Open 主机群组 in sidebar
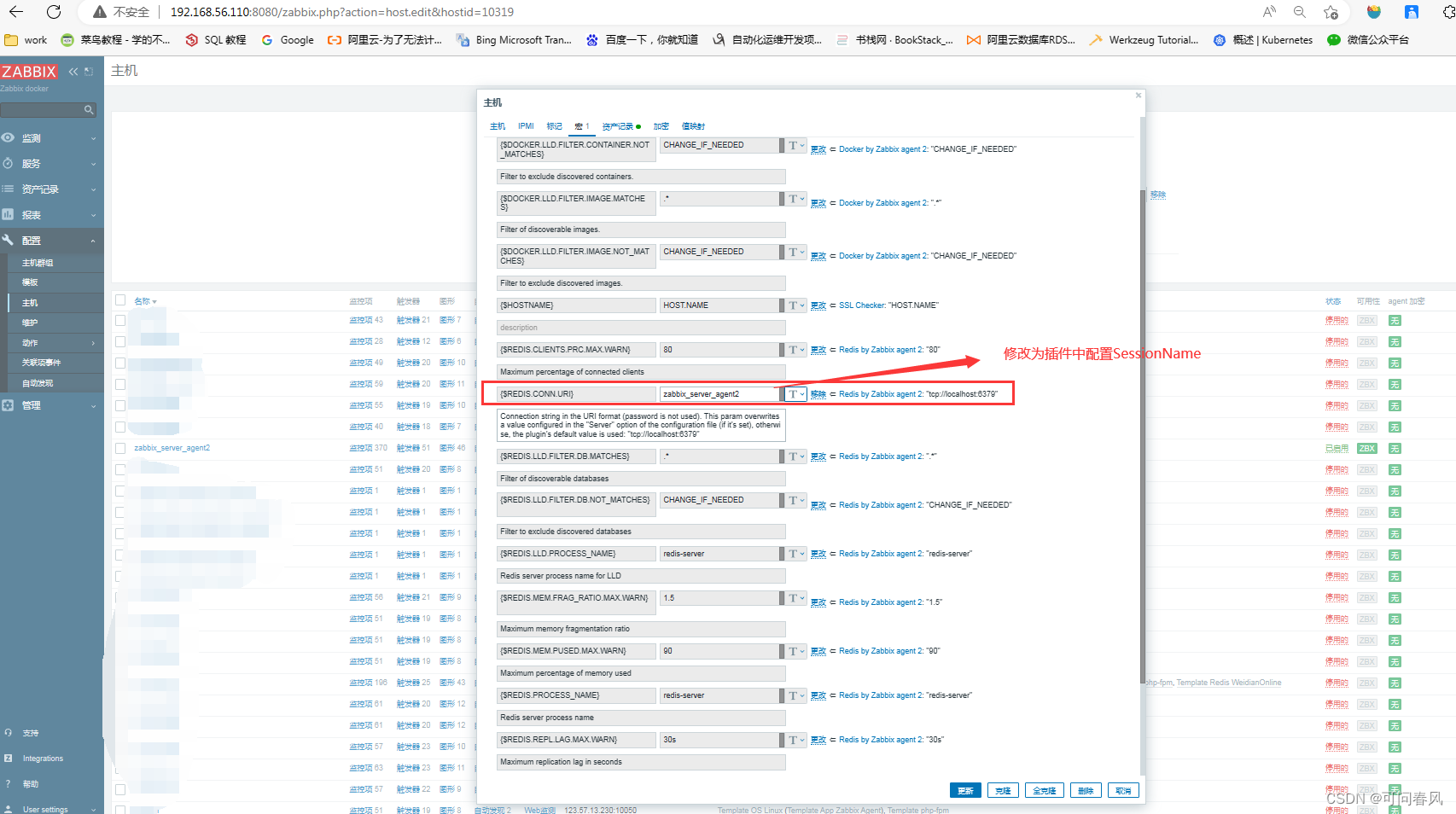This screenshot has width=1456, height=814. coord(38,263)
